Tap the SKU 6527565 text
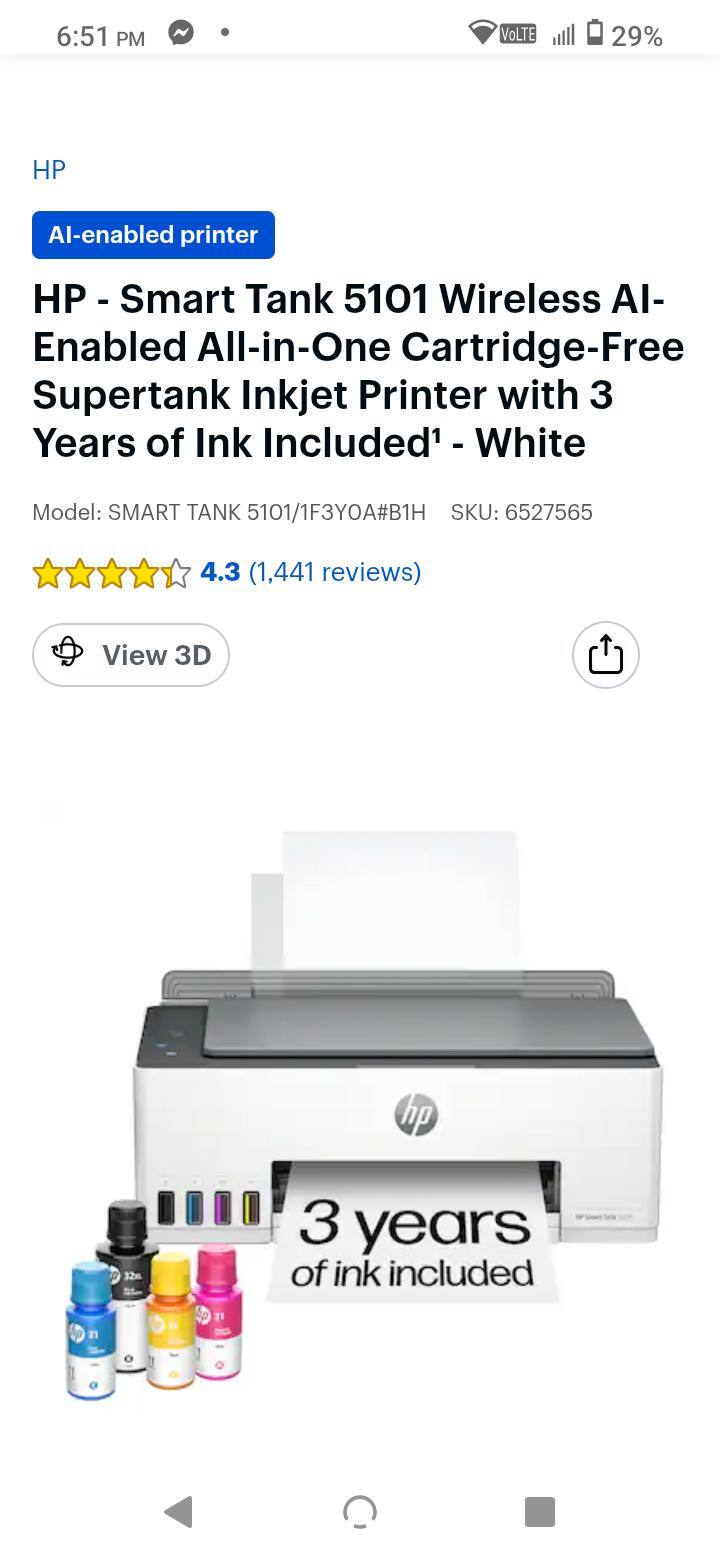720x1560 pixels. pos(521,512)
